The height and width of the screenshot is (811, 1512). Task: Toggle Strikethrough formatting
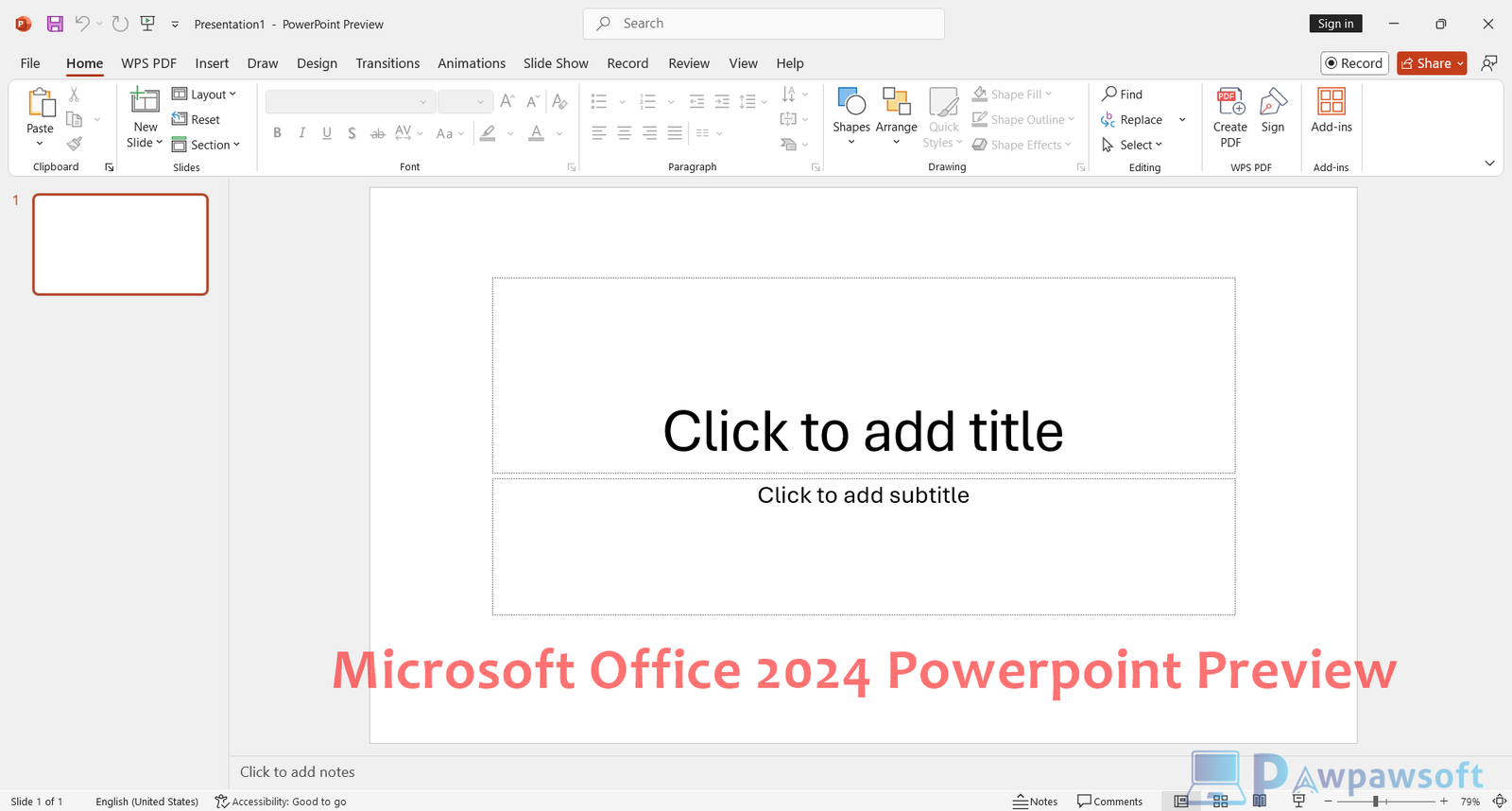[377, 133]
